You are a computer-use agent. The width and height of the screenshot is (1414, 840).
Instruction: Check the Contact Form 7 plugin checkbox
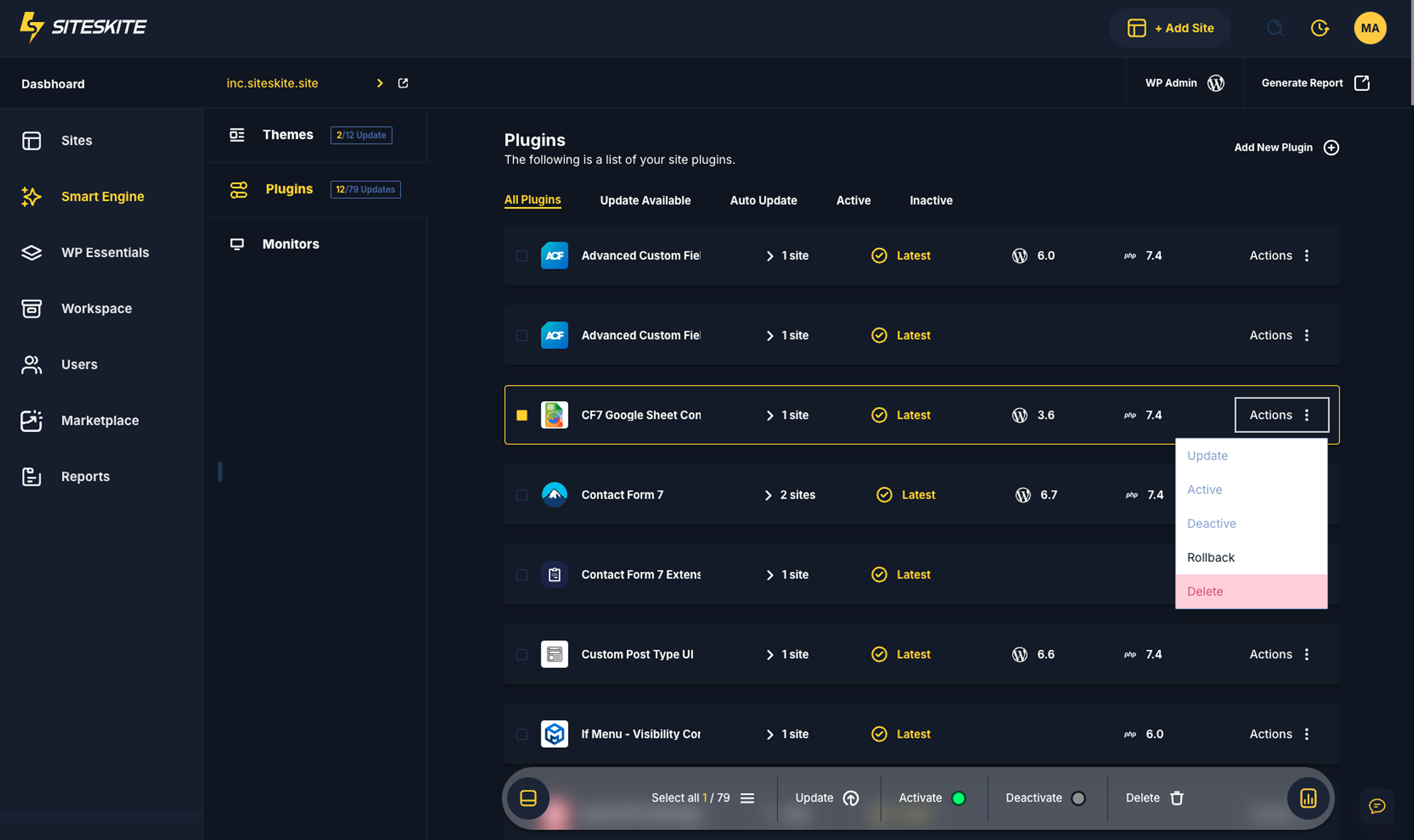pyautogui.click(x=522, y=495)
